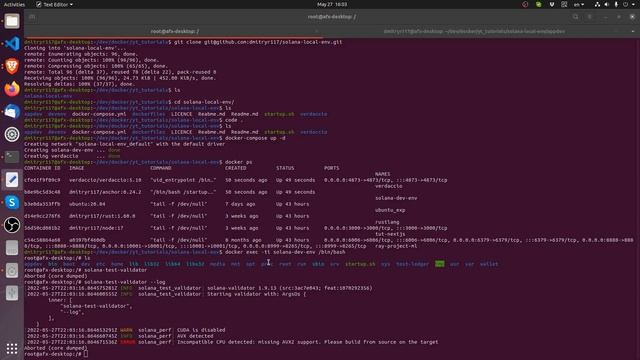640x360 pixels.
Task: Open Activities overview
Action: pos(14,4)
